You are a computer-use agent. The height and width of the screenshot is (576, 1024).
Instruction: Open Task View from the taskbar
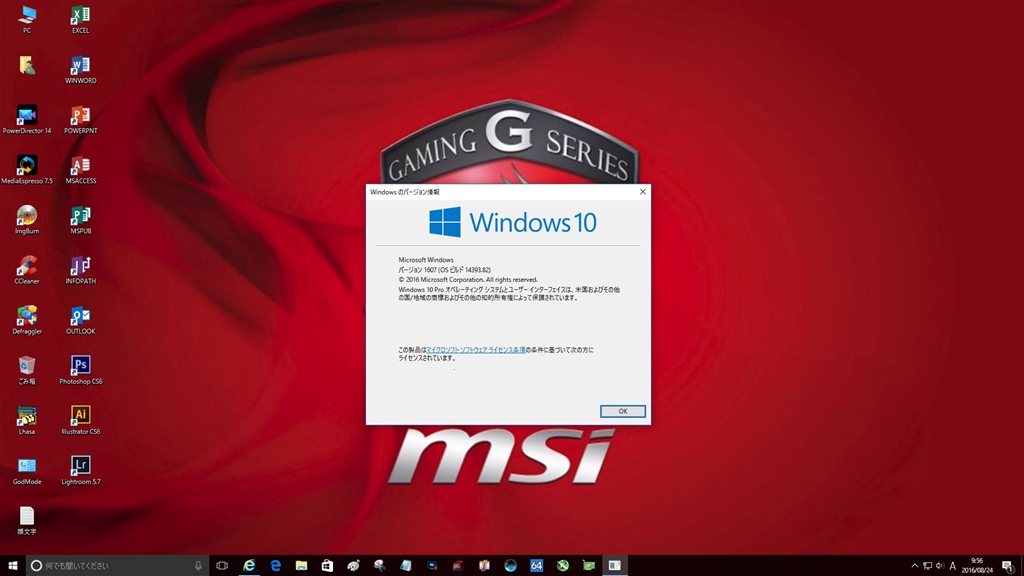click(222, 566)
